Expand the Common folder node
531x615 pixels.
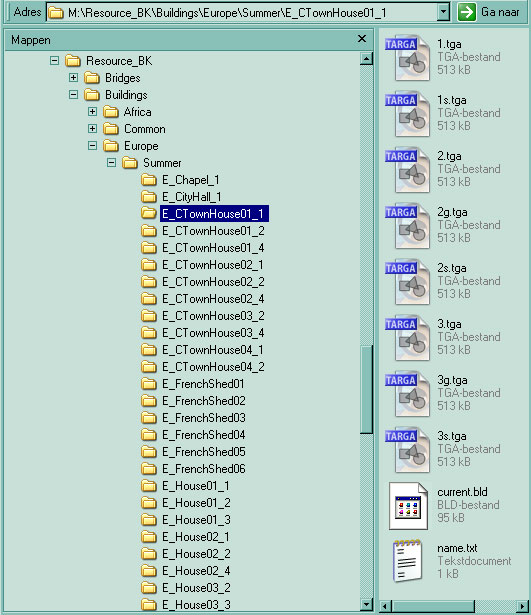[93, 129]
